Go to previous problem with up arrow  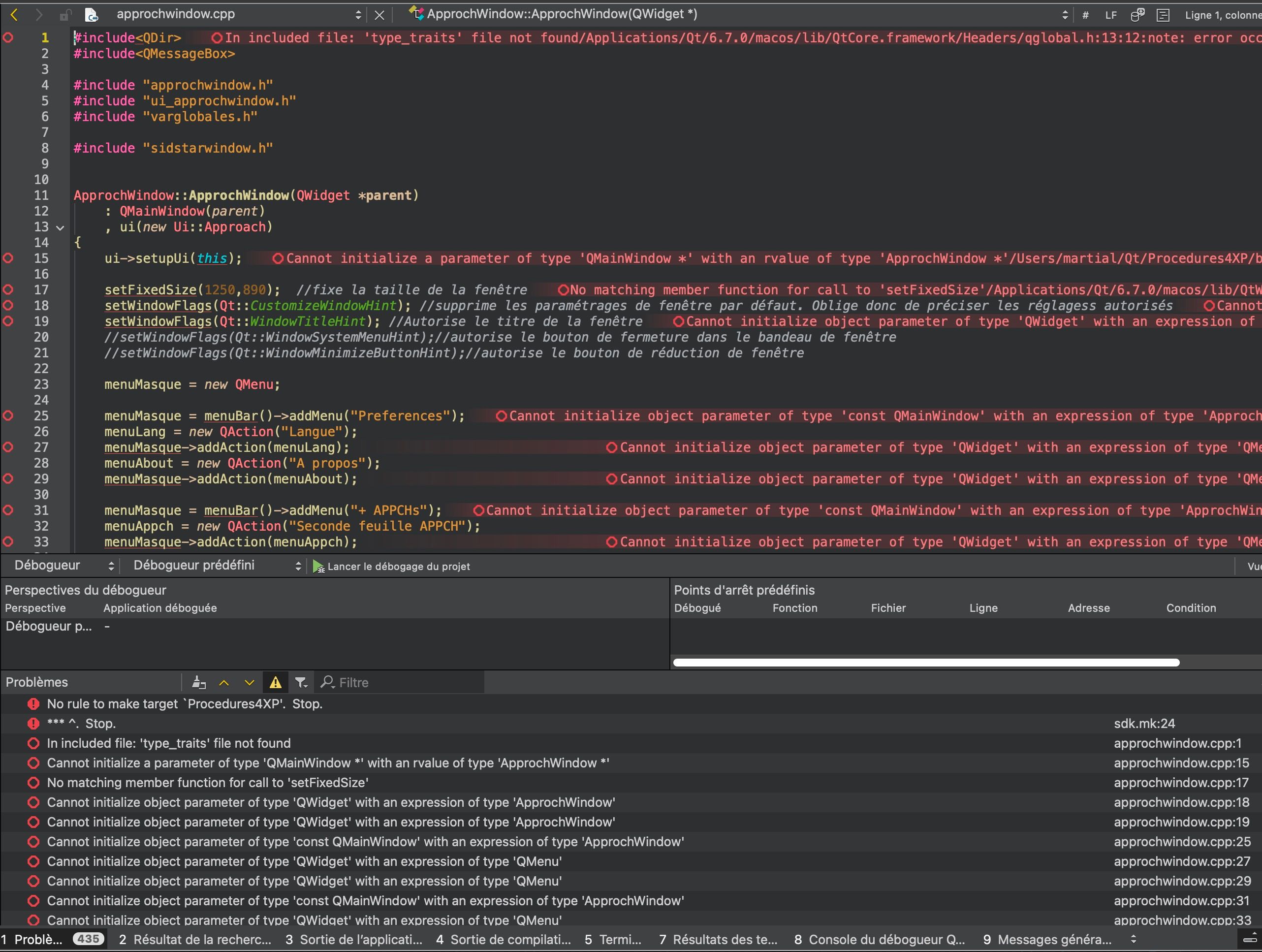click(224, 682)
